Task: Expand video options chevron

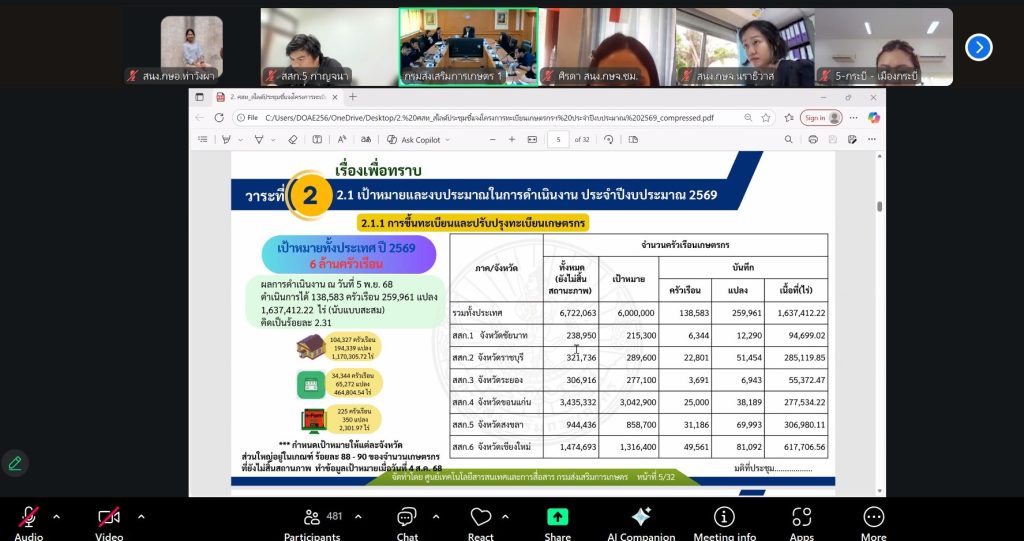Action: coord(141,516)
